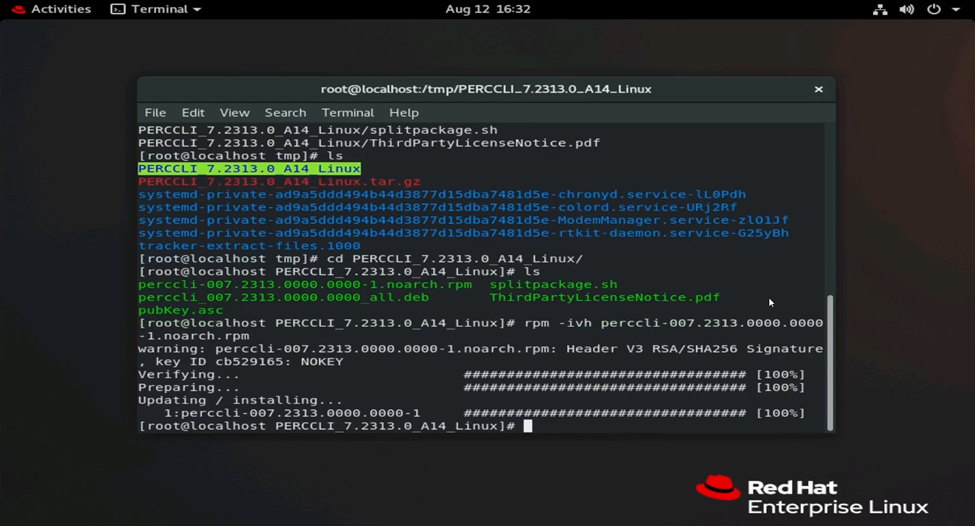Open the View menu
This screenshot has width=975, height=526.
click(234, 113)
